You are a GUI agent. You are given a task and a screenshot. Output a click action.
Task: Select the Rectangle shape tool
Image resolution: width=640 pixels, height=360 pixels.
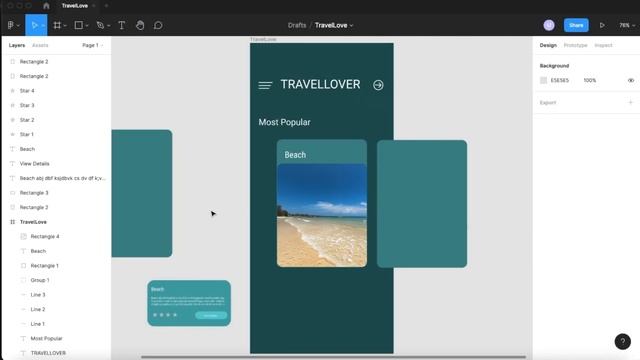tap(79, 25)
